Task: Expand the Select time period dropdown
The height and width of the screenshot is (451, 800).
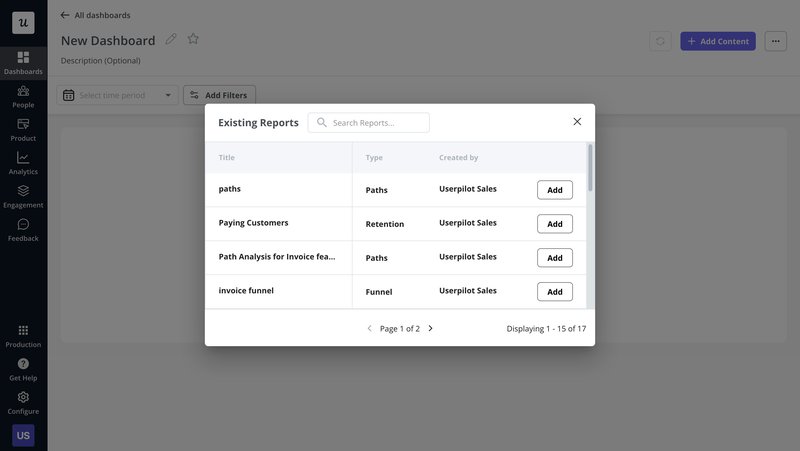Action: [118, 95]
